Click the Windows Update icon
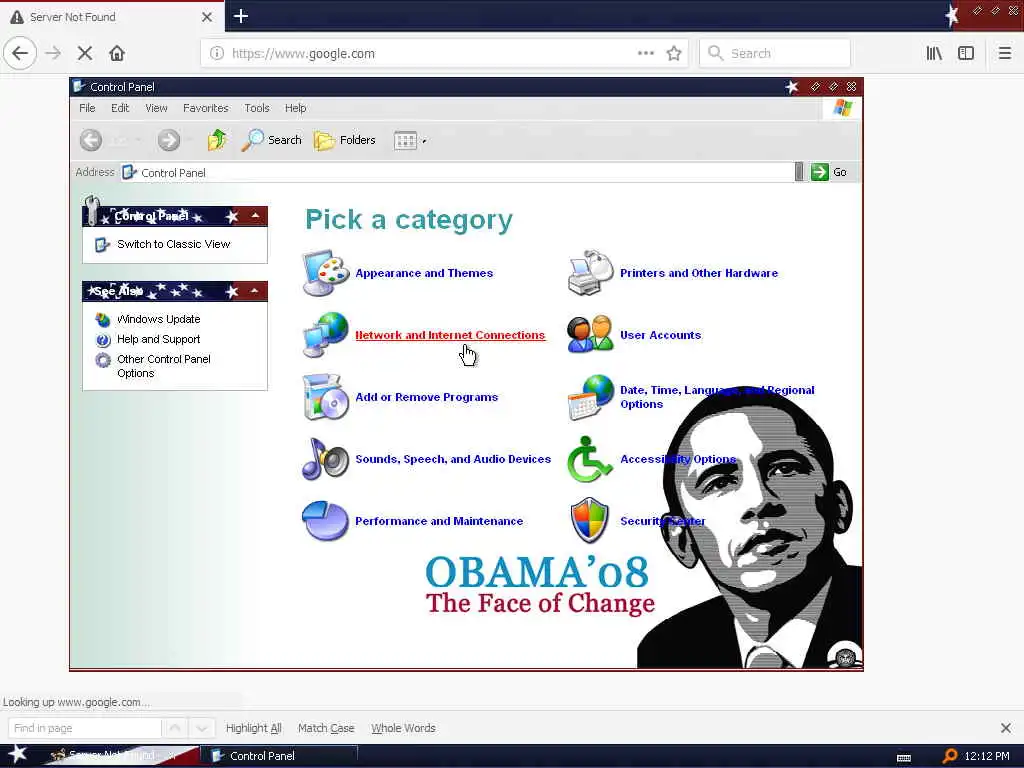Image resolution: width=1024 pixels, height=768 pixels. (x=103, y=319)
